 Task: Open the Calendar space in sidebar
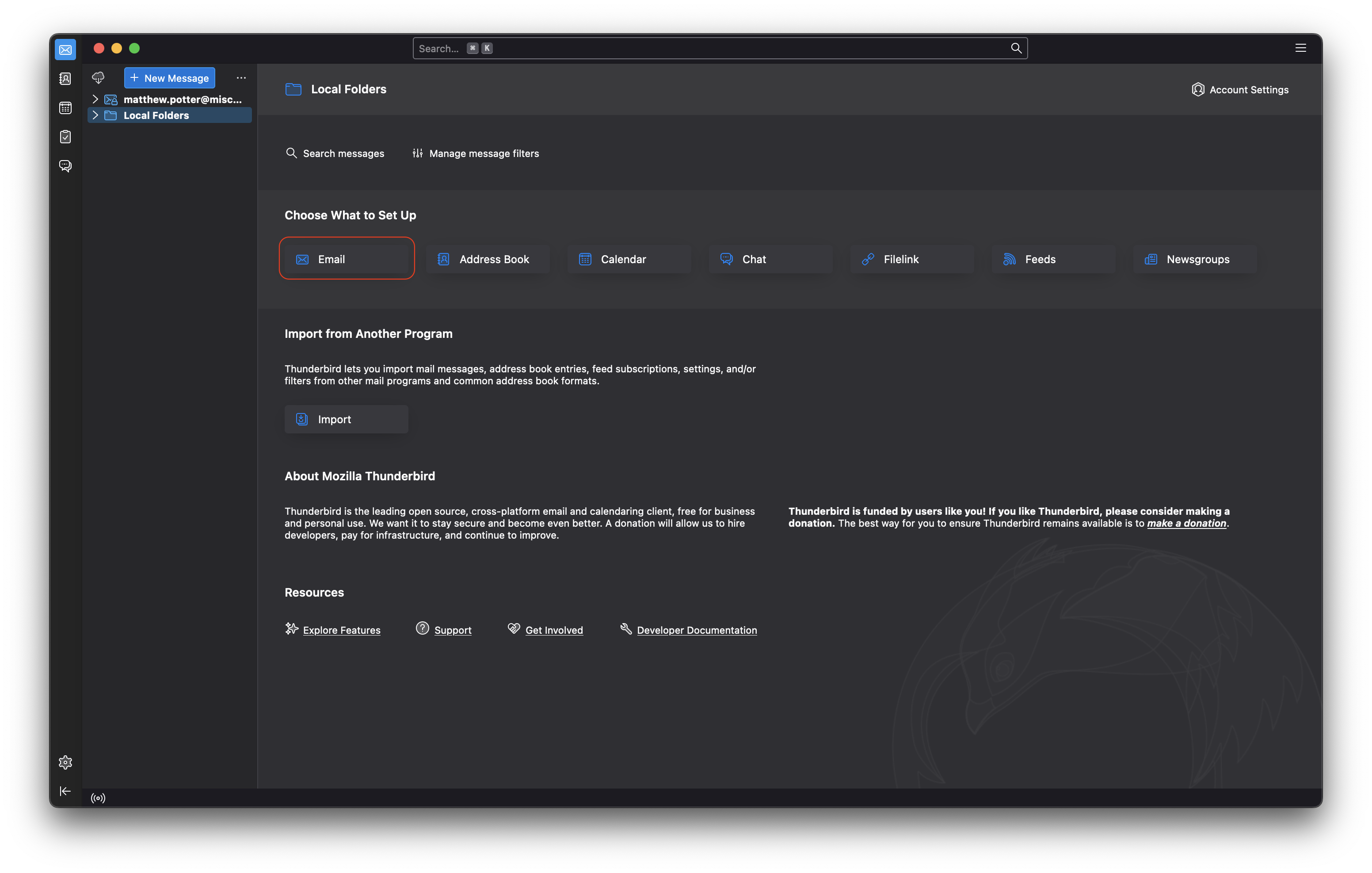click(x=65, y=108)
